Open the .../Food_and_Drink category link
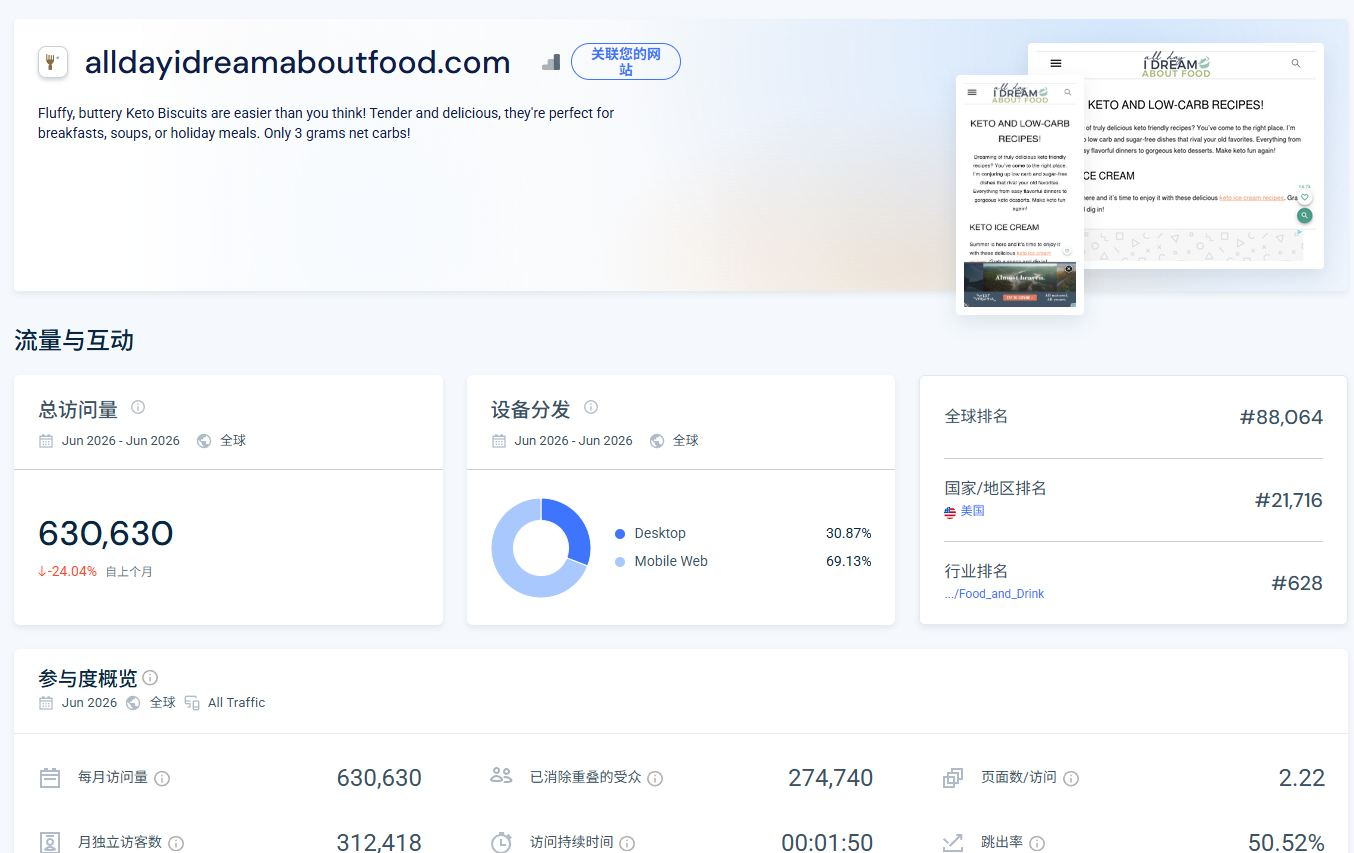The height and width of the screenshot is (853, 1354). pos(994,594)
